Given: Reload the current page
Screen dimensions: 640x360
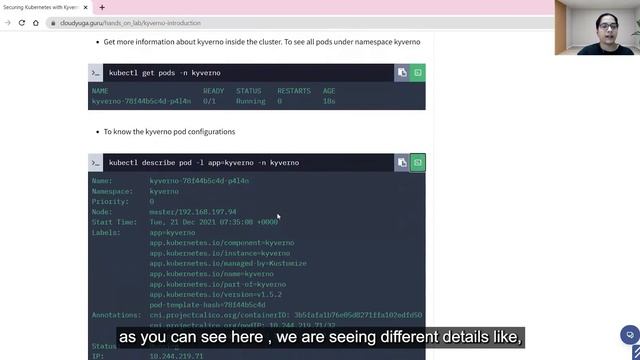Looking at the screenshot, I should pyautogui.click(x=22, y=23).
